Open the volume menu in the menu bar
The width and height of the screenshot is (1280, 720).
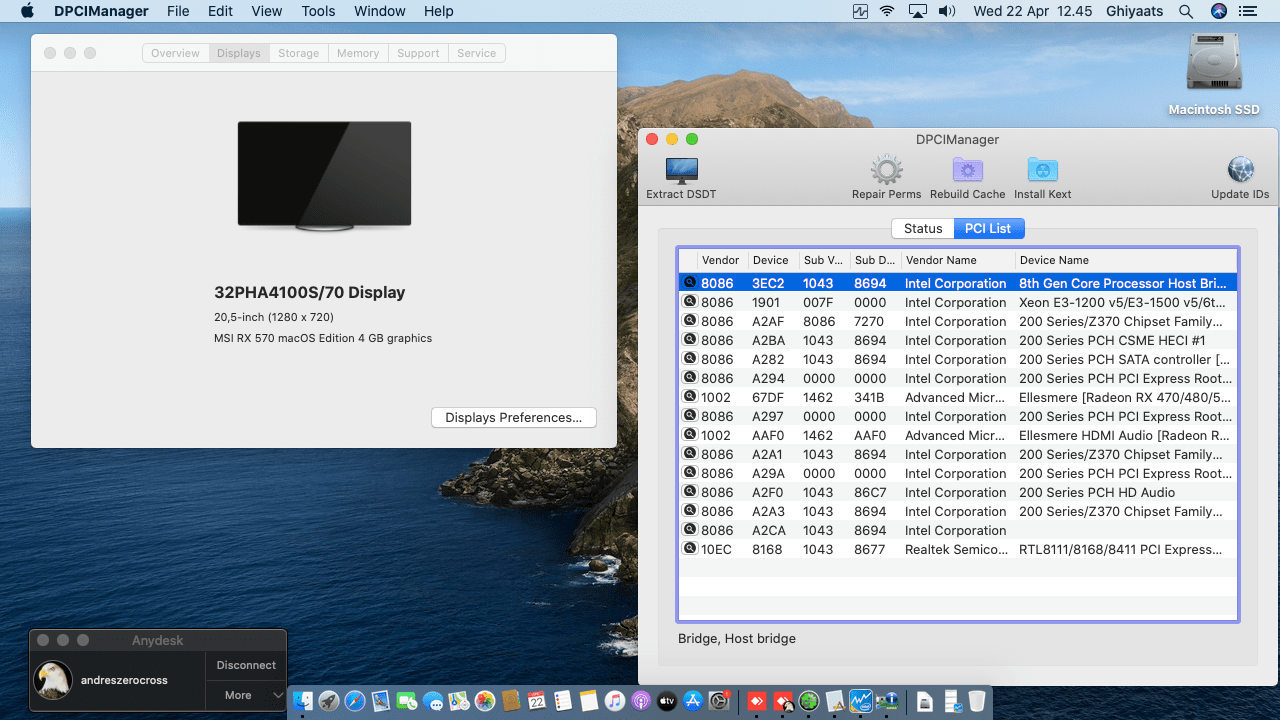[x=946, y=12]
